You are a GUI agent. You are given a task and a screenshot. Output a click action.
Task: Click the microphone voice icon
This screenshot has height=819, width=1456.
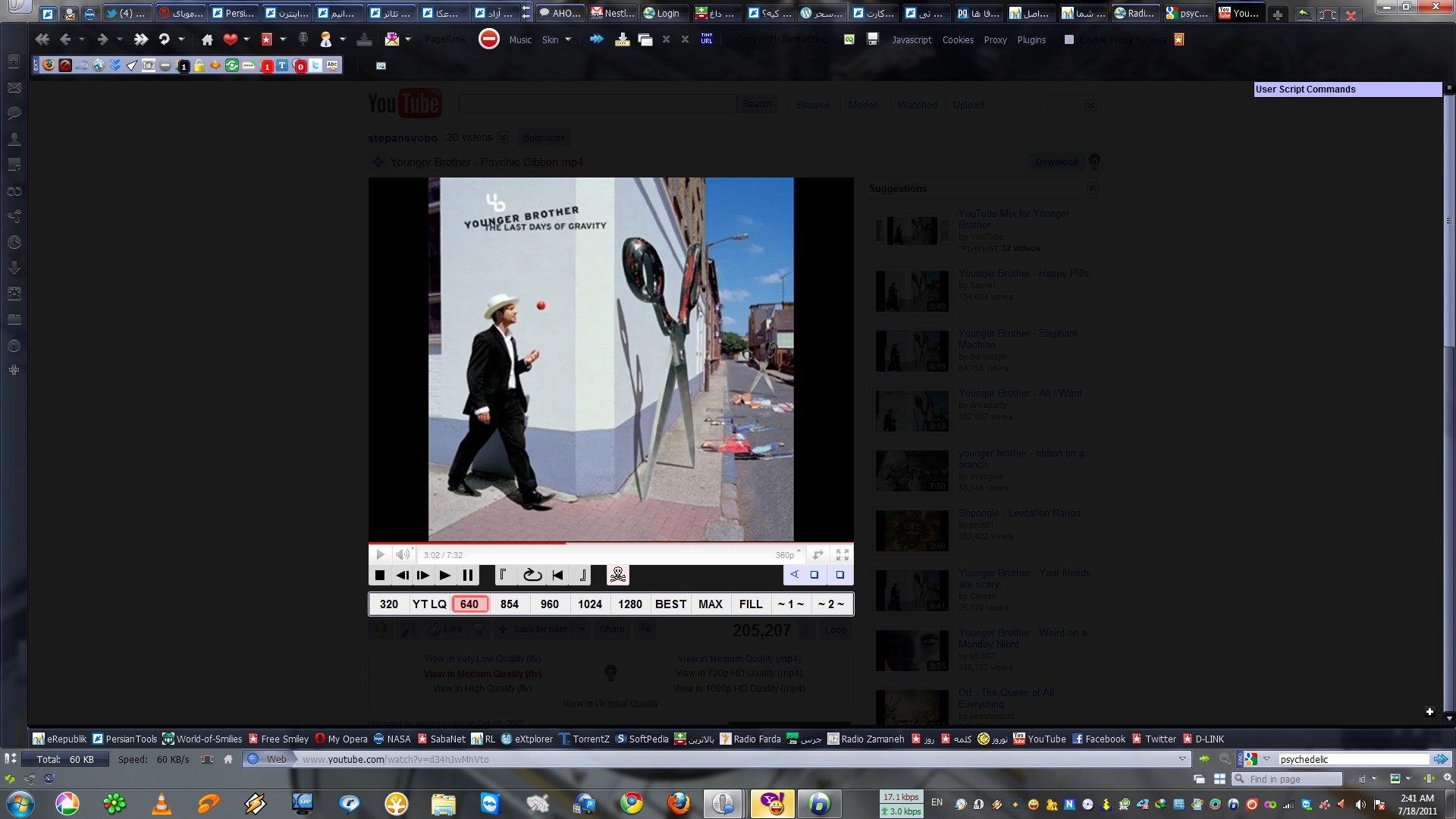(x=303, y=39)
